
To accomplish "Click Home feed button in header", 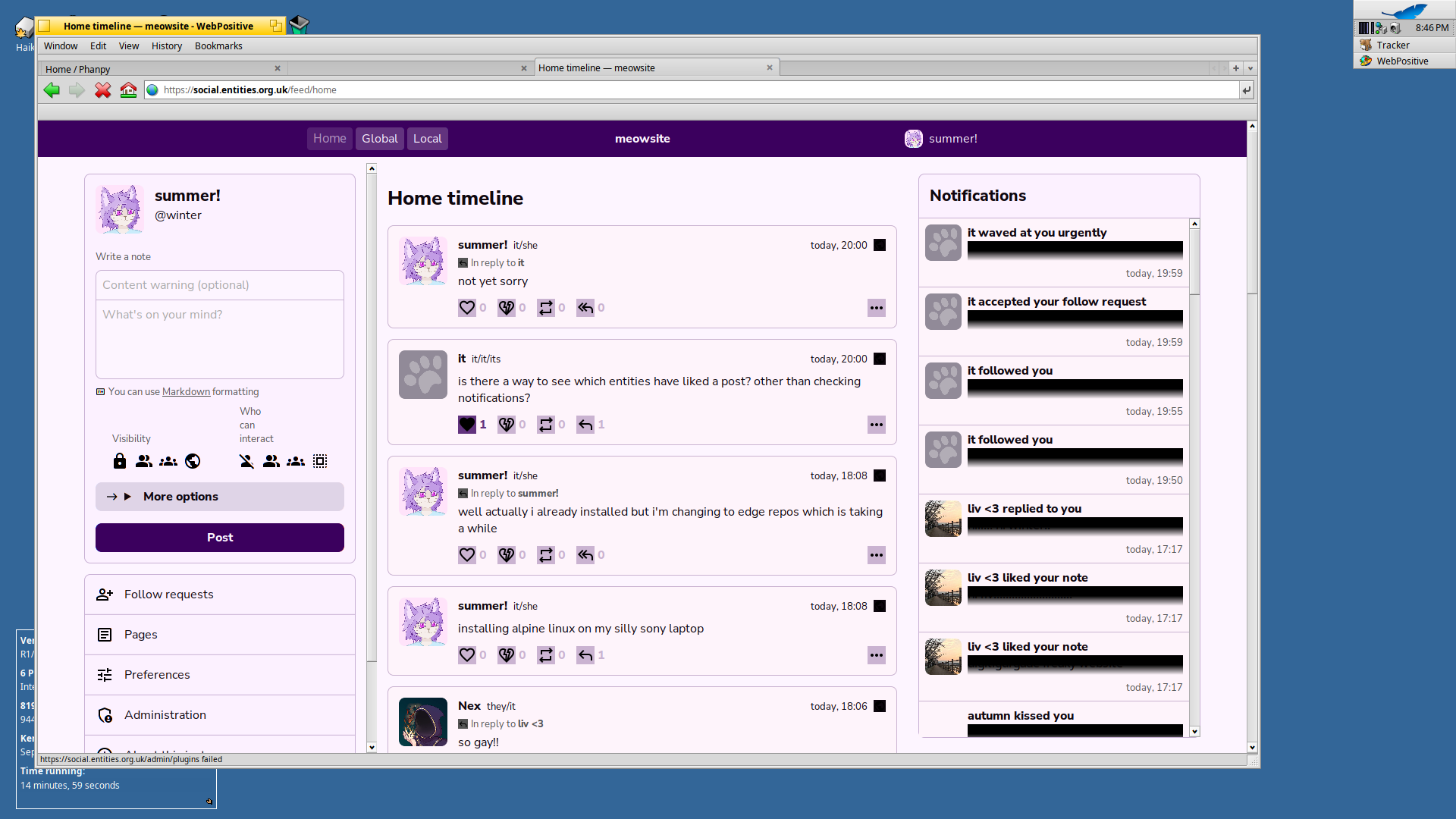I will click(x=330, y=139).
